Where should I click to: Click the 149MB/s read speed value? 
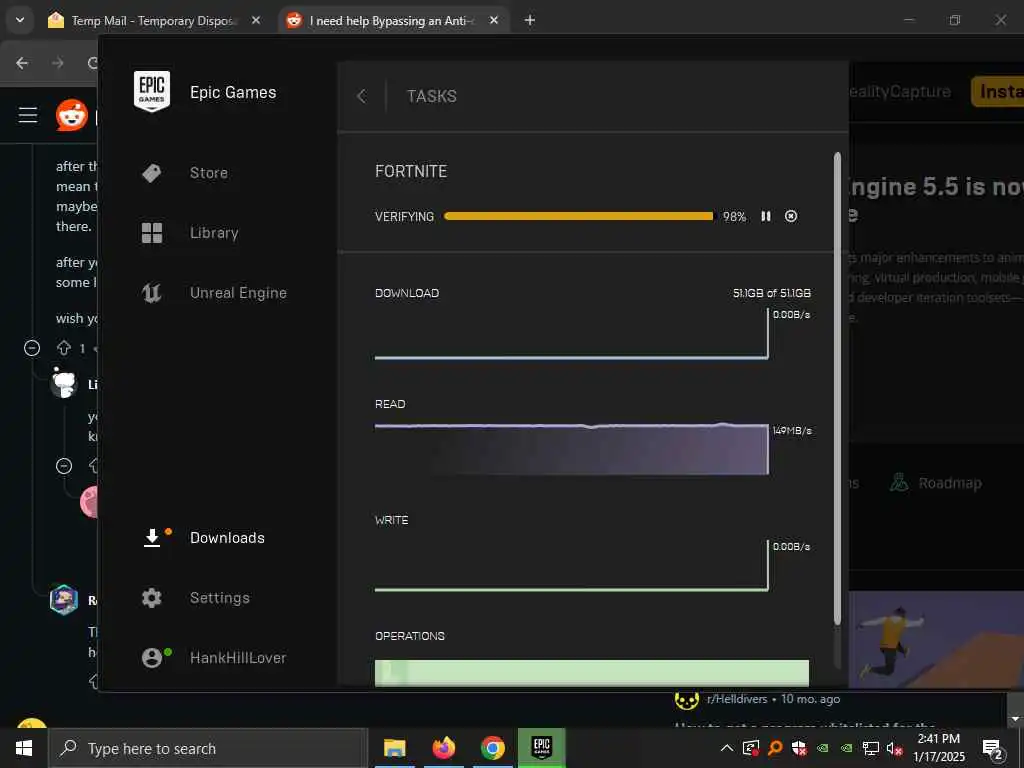click(x=792, y=431)
